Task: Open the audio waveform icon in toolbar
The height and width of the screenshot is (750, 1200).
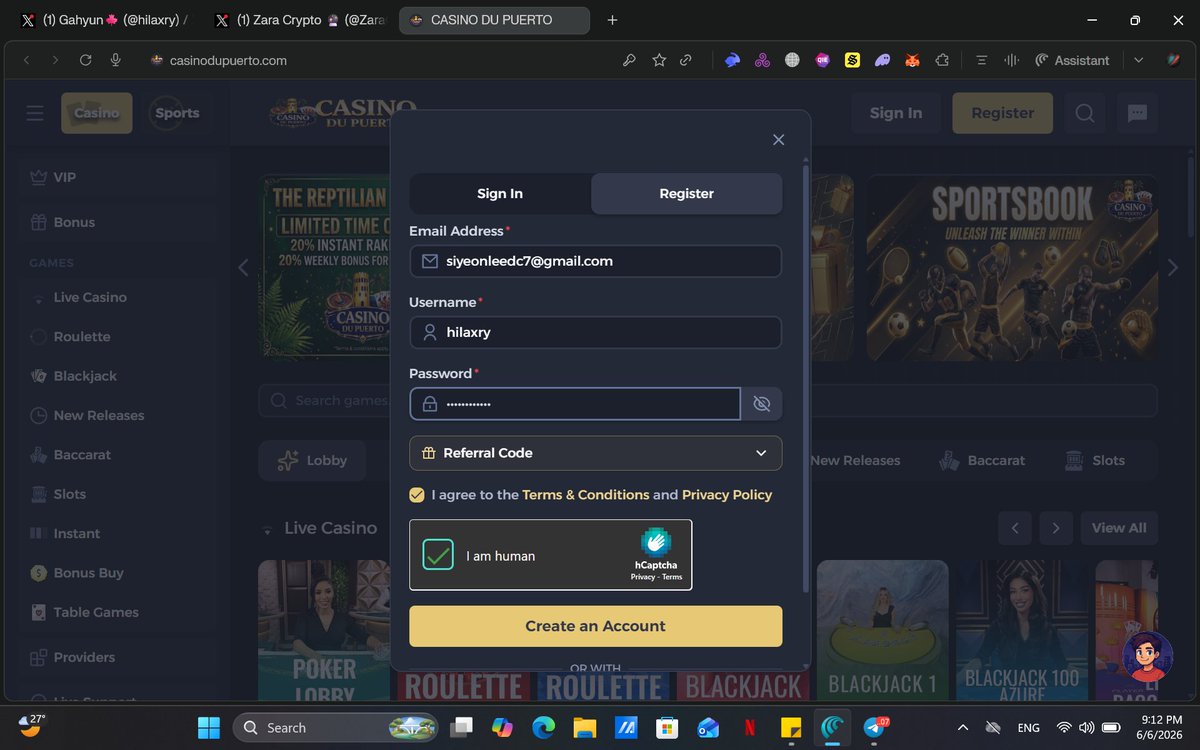Action: [1012, 60]
